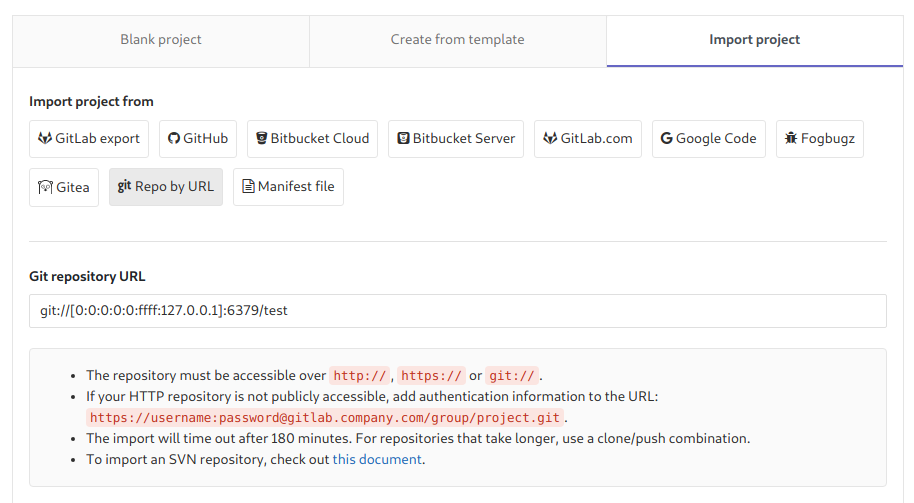The width and height of the screenshot is (914, 503).
Task: Choose GitHub as import source
Action: click(198, 139)
